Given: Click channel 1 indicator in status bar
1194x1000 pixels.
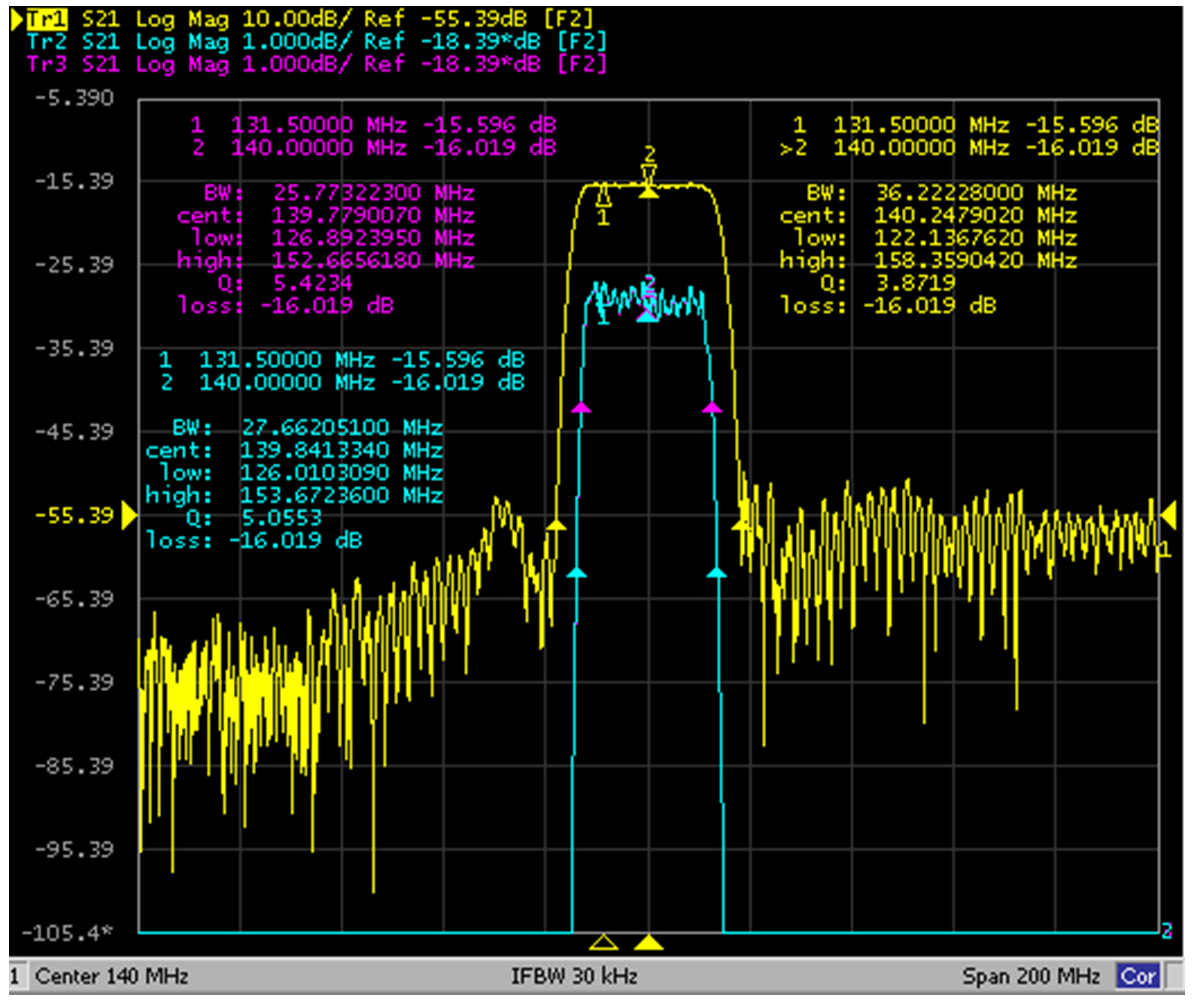Looking at the screenshot, I should [14, 976].
